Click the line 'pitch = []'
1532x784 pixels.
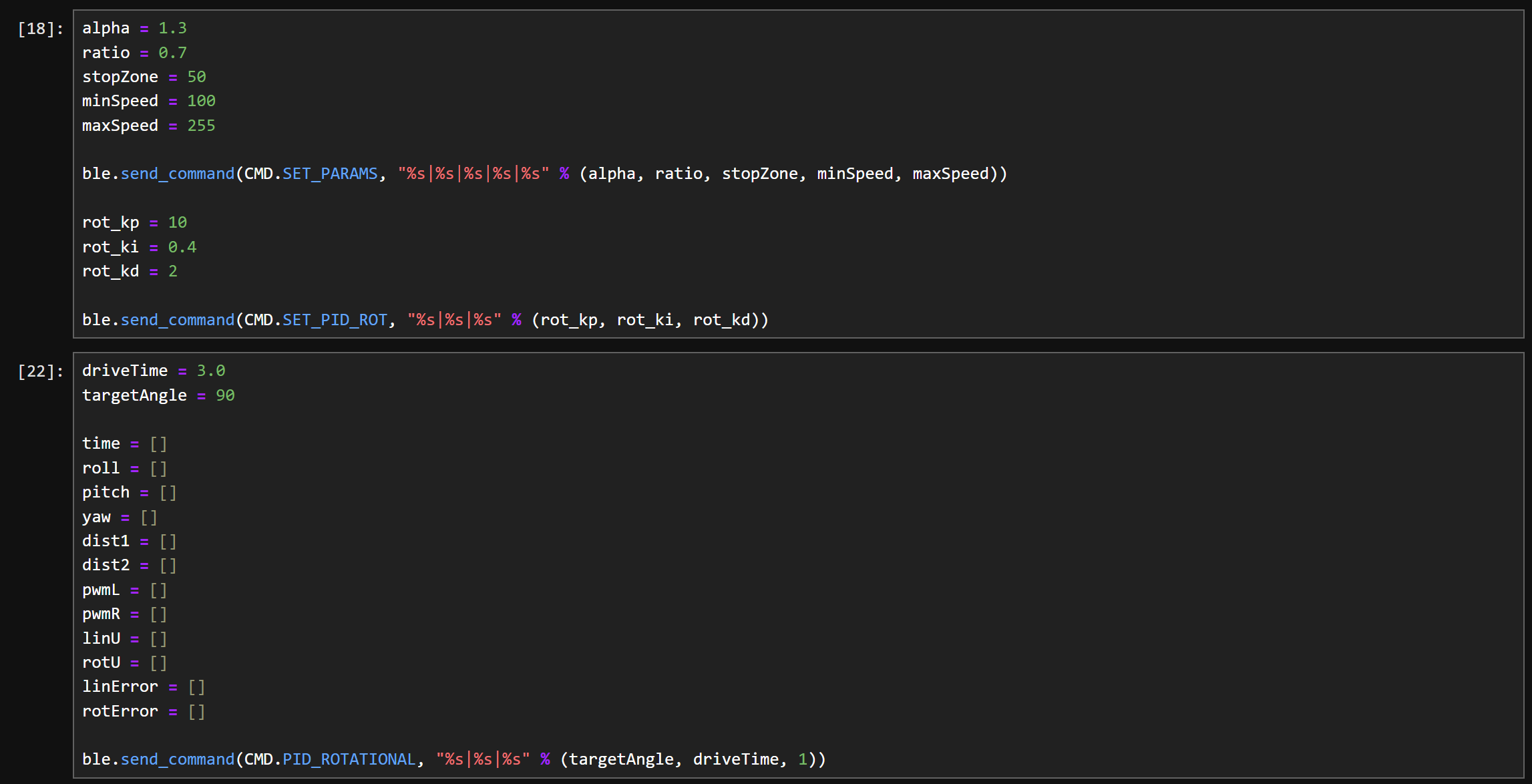(x=130, y=492)
